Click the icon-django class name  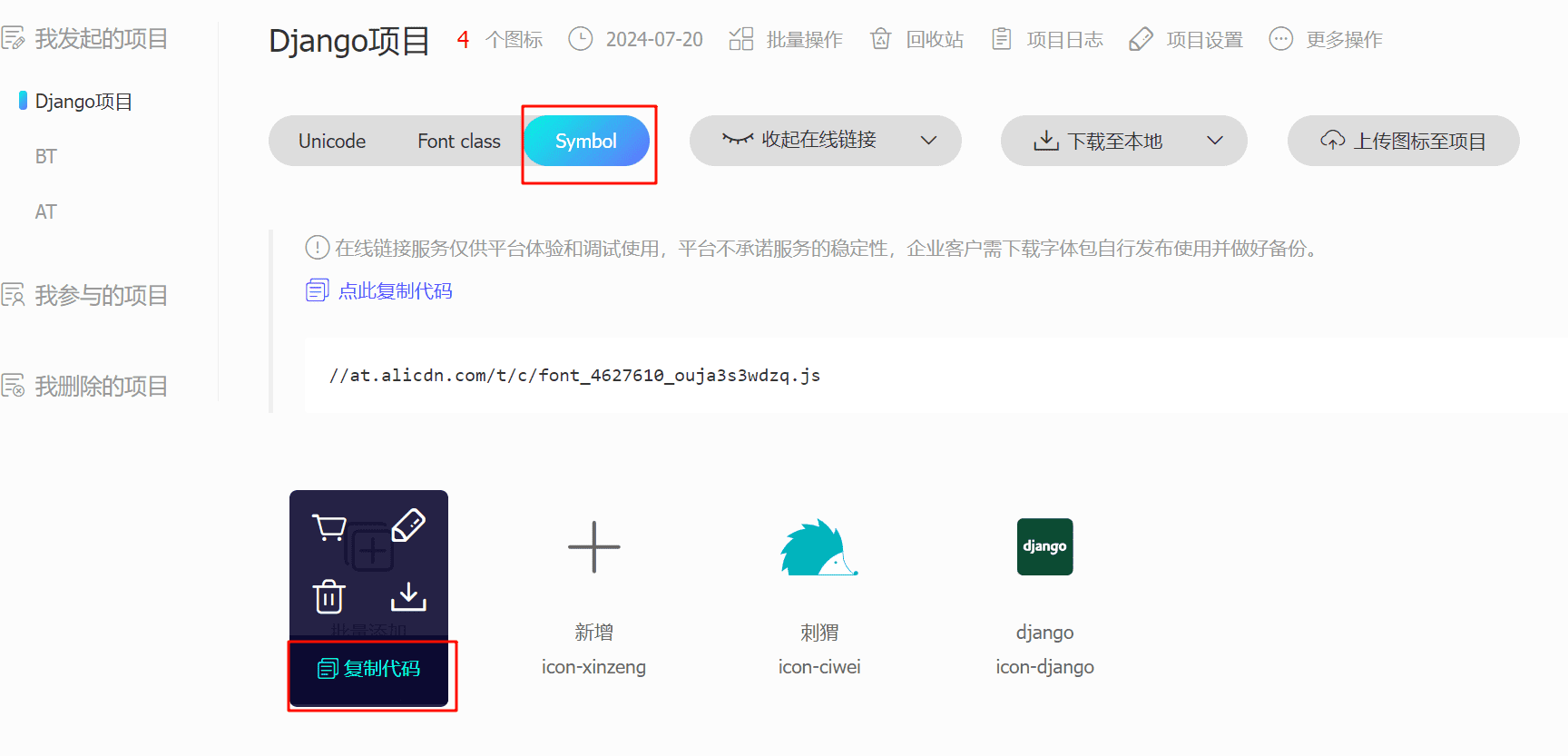[x=1044, y=667]
